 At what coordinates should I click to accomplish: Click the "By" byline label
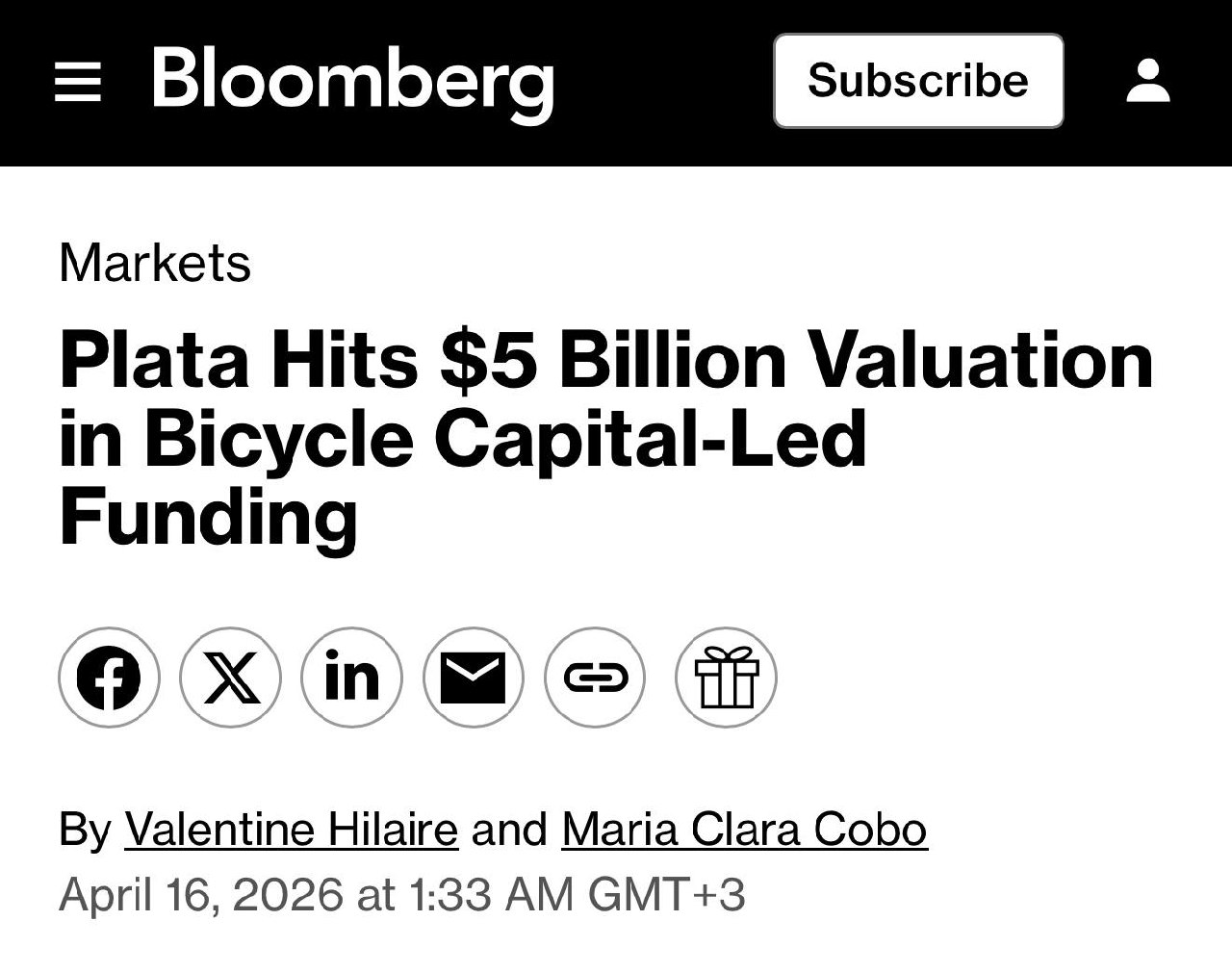click(x=85, y=830)
